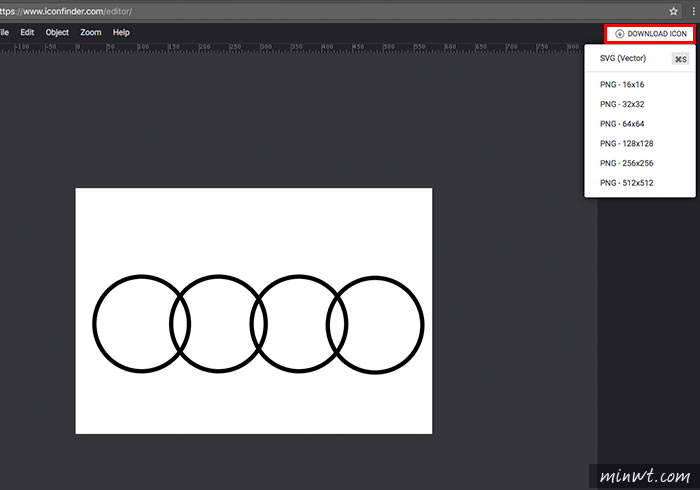Bookmark page with the star icon
The image size is (700, 490).
point(673,11)
